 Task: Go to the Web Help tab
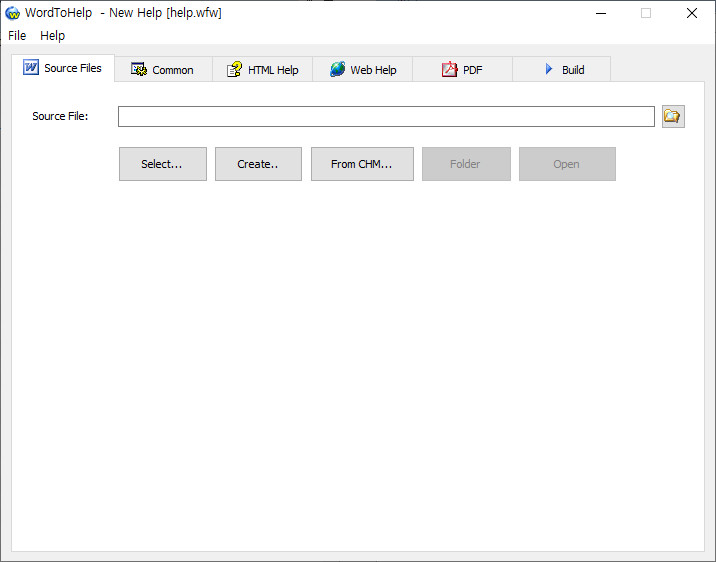tap(363, 70)
